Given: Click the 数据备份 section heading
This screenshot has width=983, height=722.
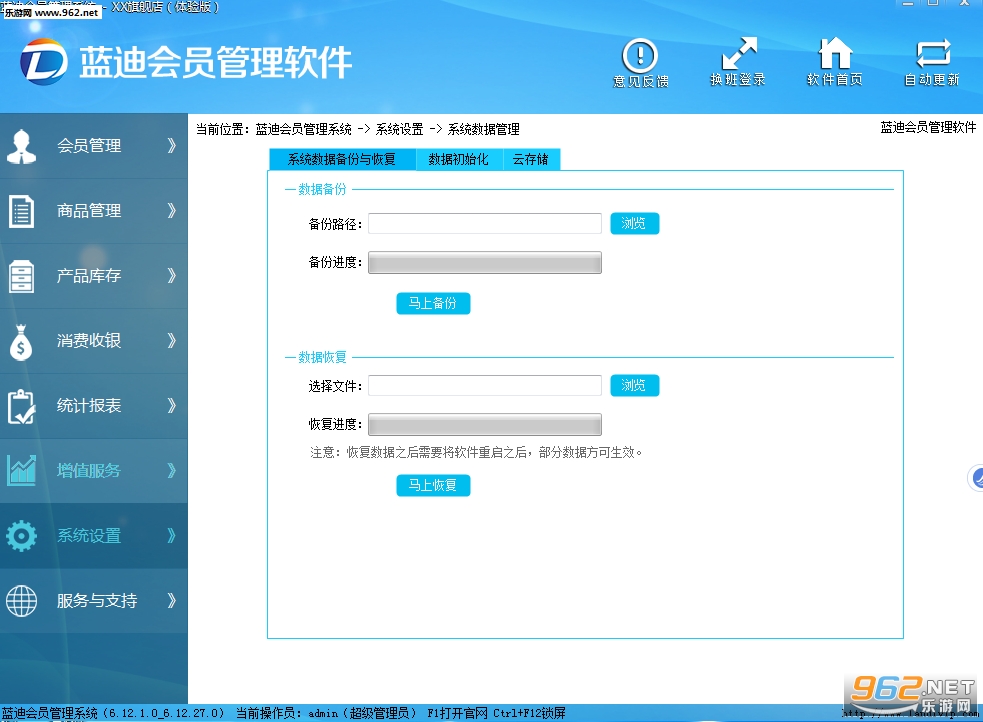Looking at the screenshot, I should click(x=322, y=189).
